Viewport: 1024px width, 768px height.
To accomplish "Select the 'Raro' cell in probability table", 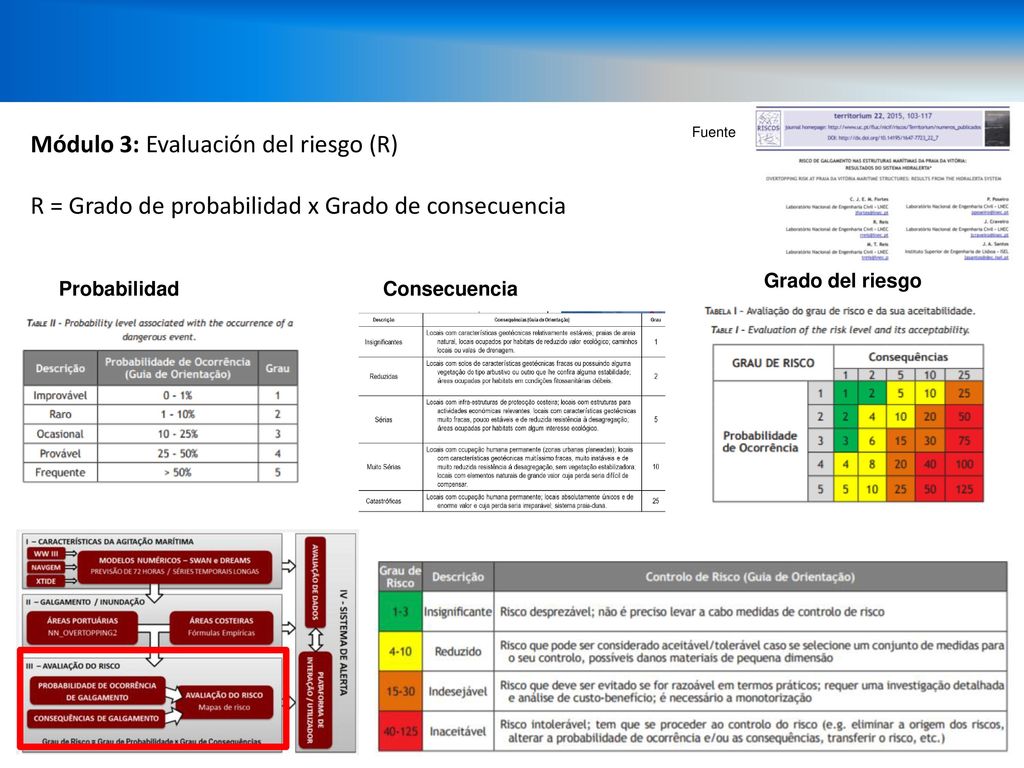I will coord(60,414).
